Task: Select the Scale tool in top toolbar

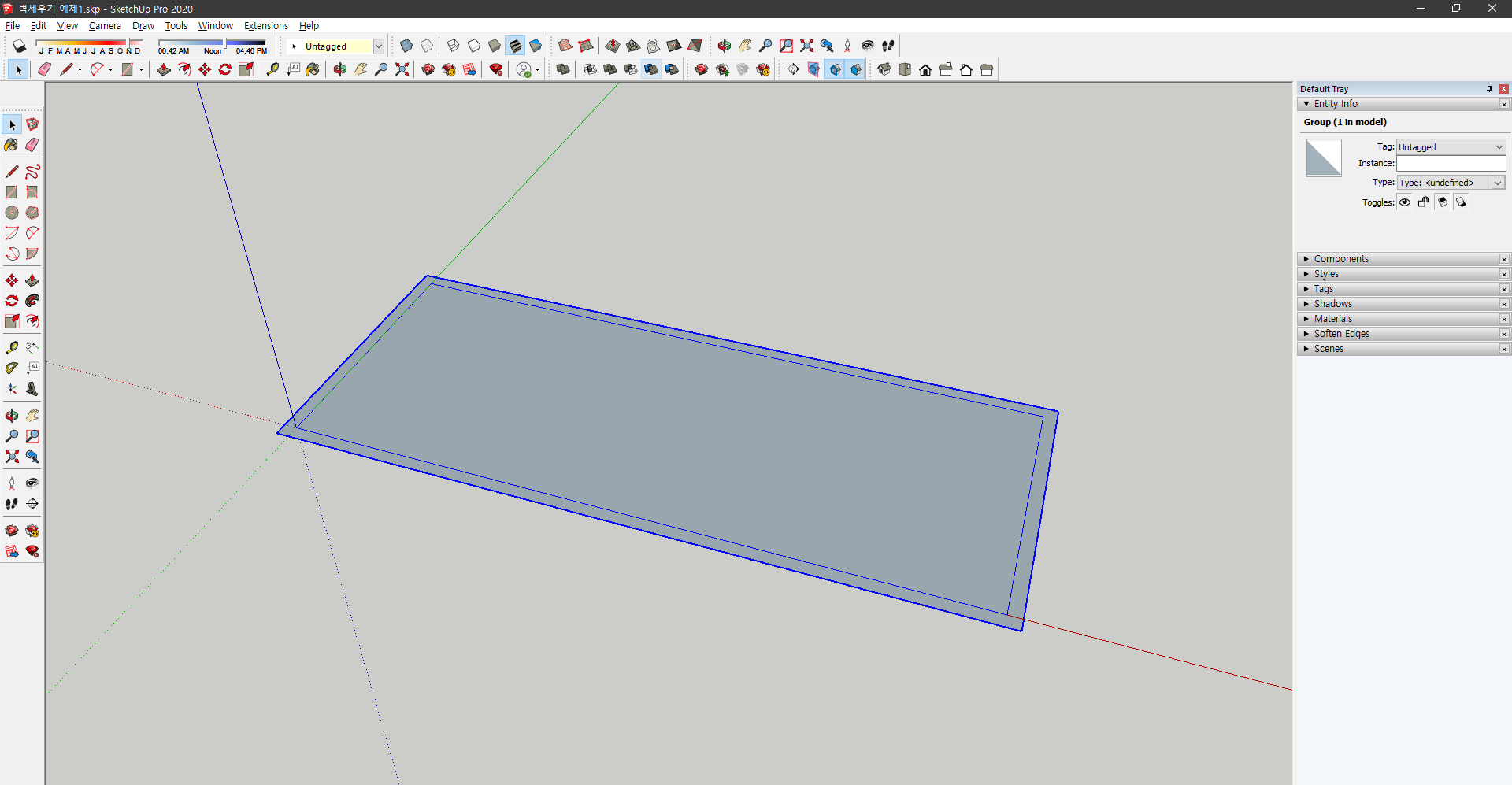Action: tap(246, 69)
